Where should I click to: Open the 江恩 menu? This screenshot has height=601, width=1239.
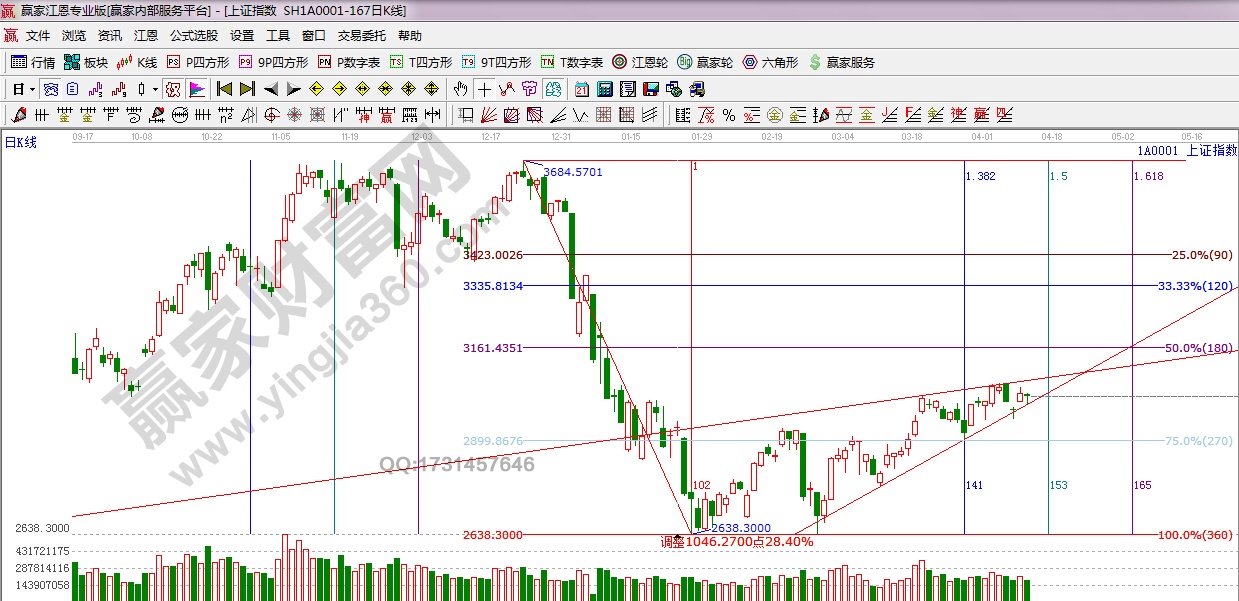(145, 35)
